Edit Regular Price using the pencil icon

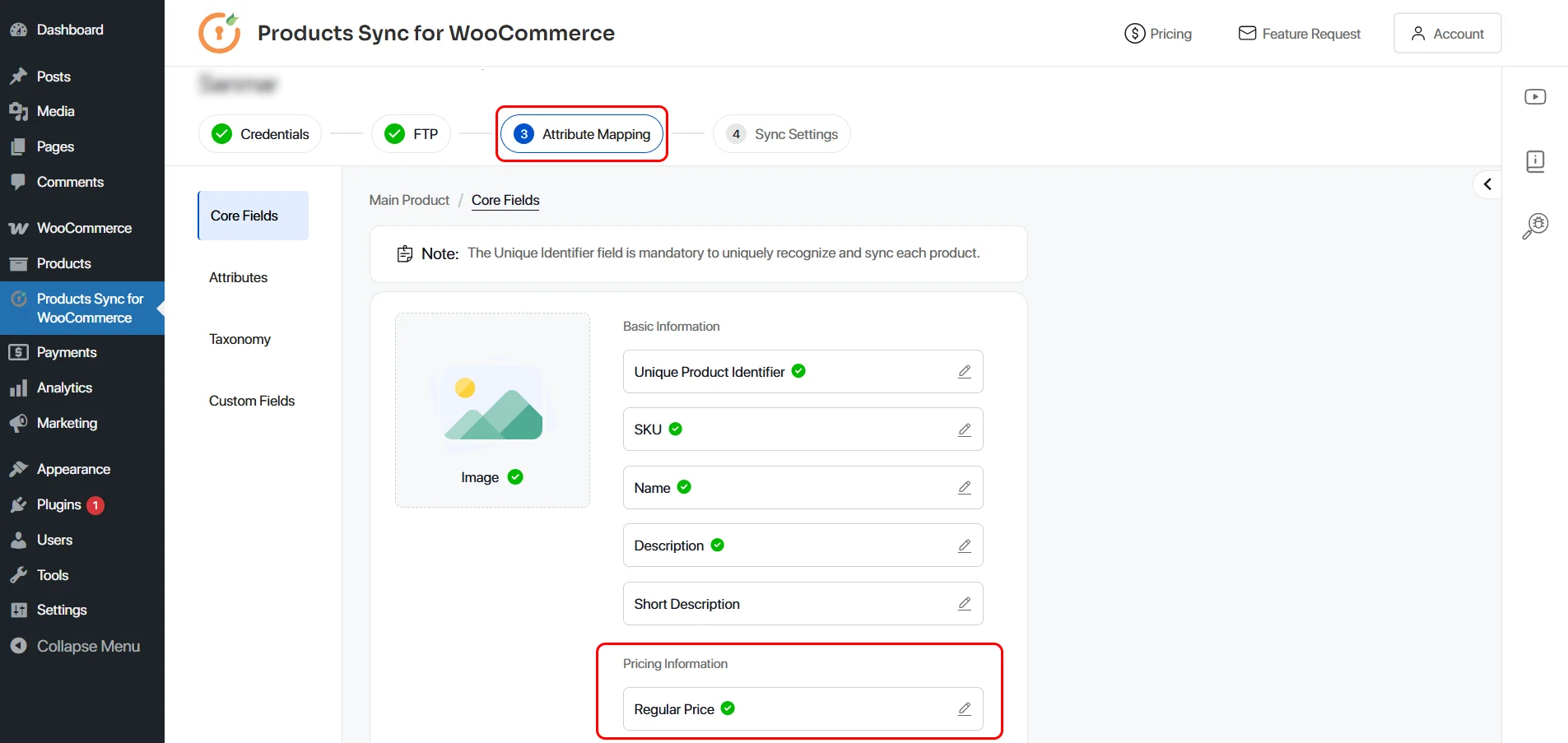tap(964, 708)
